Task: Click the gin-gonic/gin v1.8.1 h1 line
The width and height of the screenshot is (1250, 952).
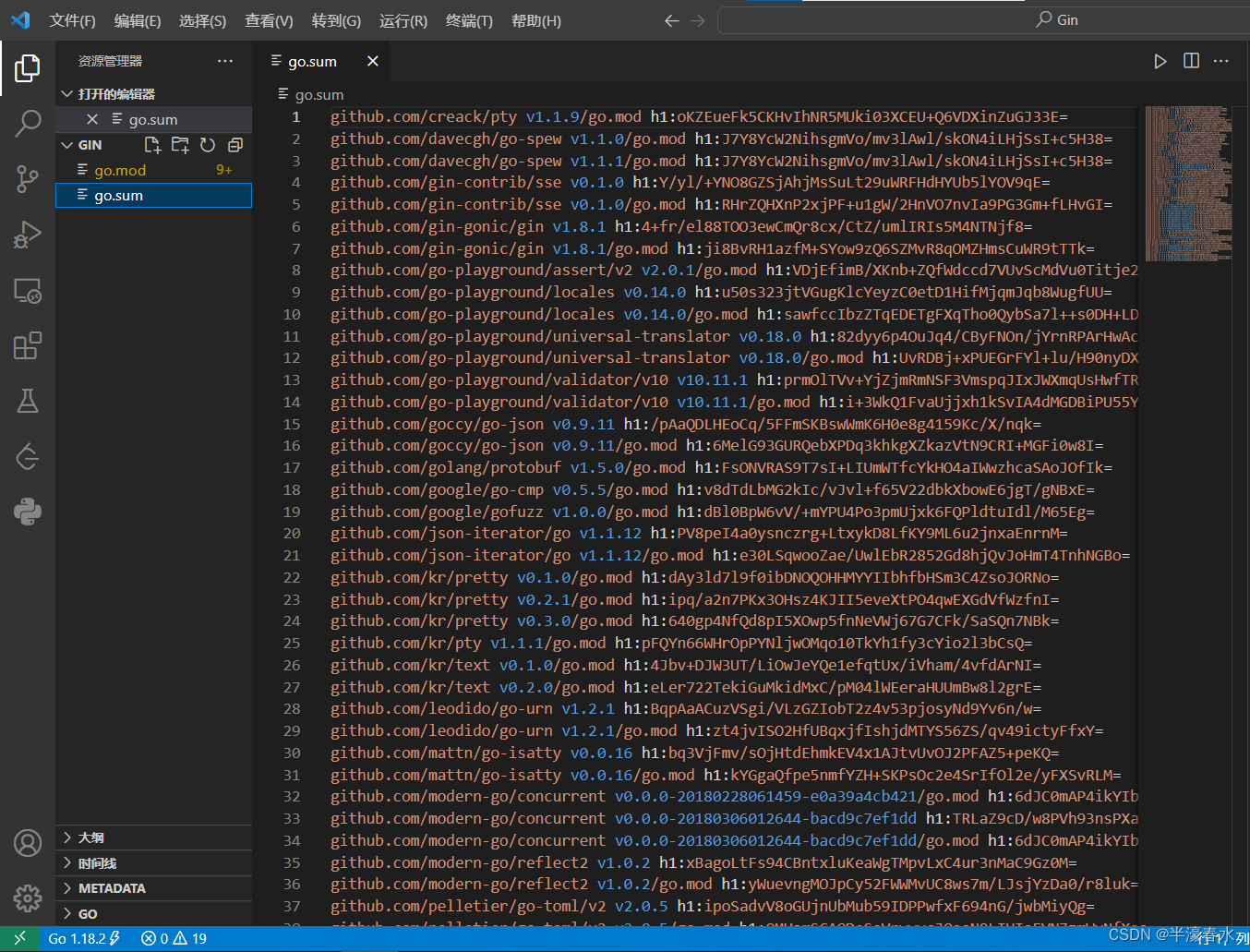Action: pos(681,226)
